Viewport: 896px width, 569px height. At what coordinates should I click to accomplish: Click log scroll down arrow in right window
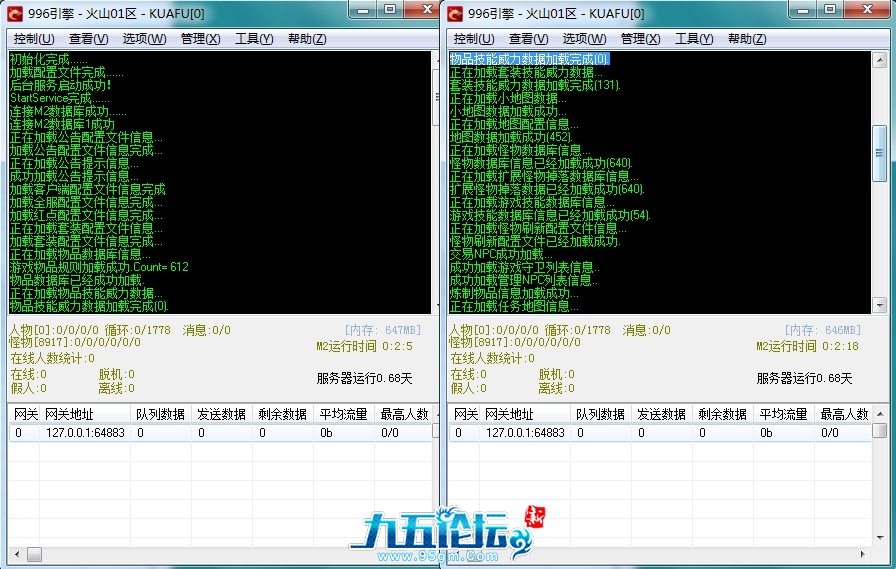(x=880, y=306)
